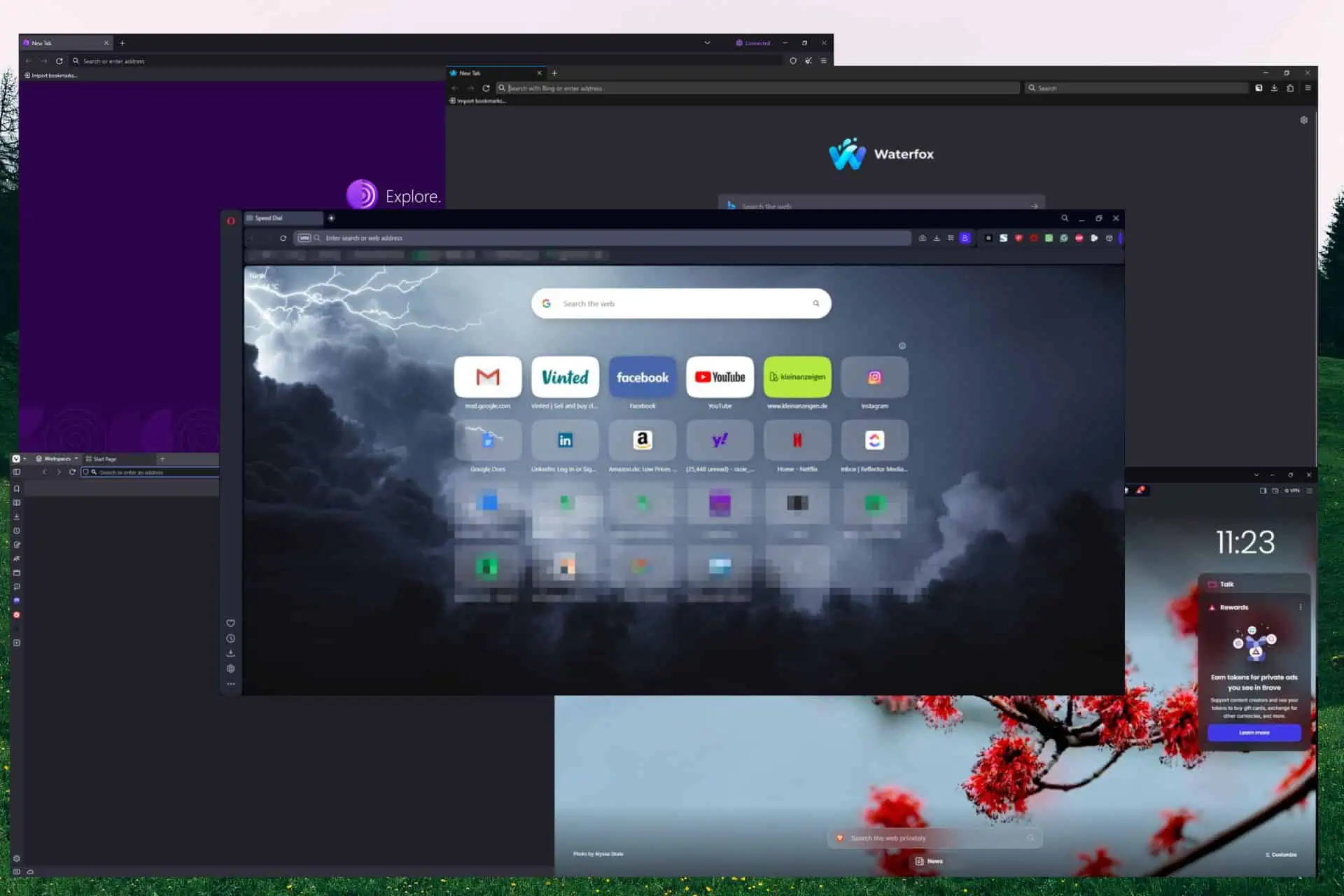
Task: Click Opera's Search the web Google field
Action: [x=681, y=303]
